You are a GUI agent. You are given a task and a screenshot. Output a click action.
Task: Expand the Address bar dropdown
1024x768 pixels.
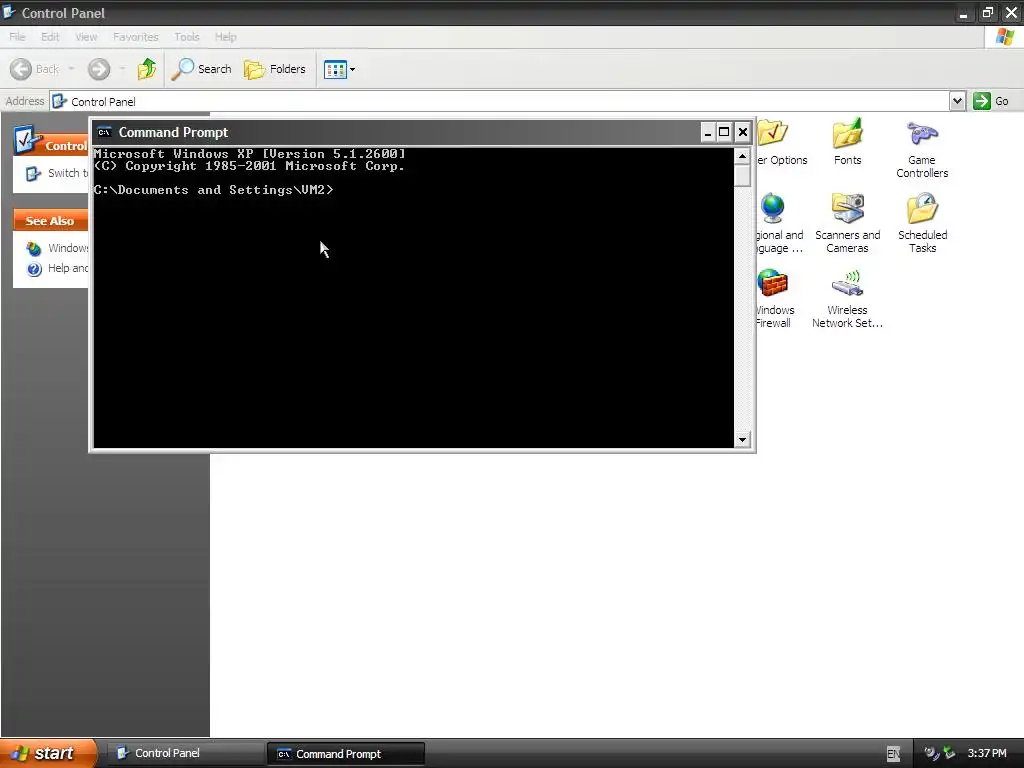tap(957, 101)
